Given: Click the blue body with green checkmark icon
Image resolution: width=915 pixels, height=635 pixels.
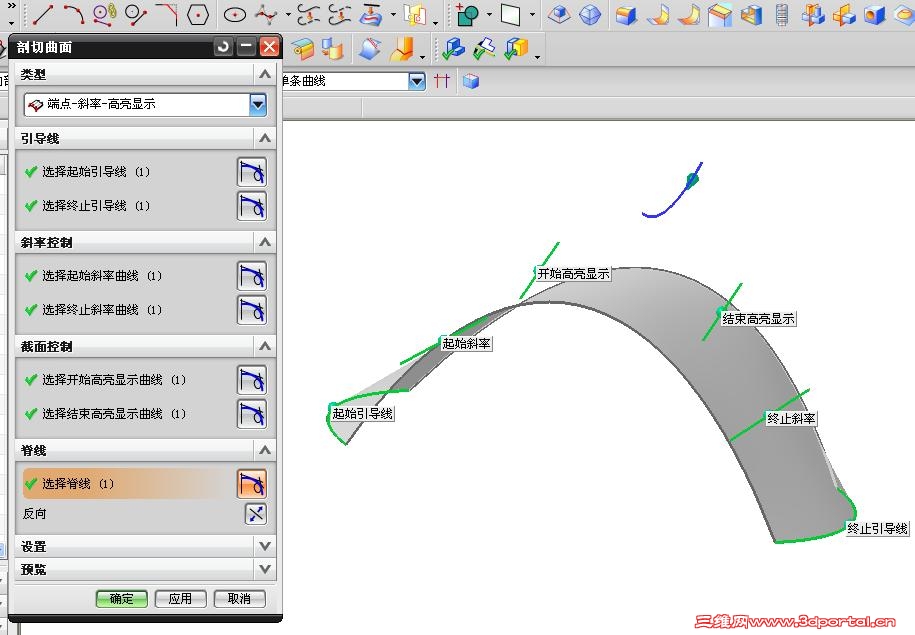Looking at the screenshot, I should [453, 48].
